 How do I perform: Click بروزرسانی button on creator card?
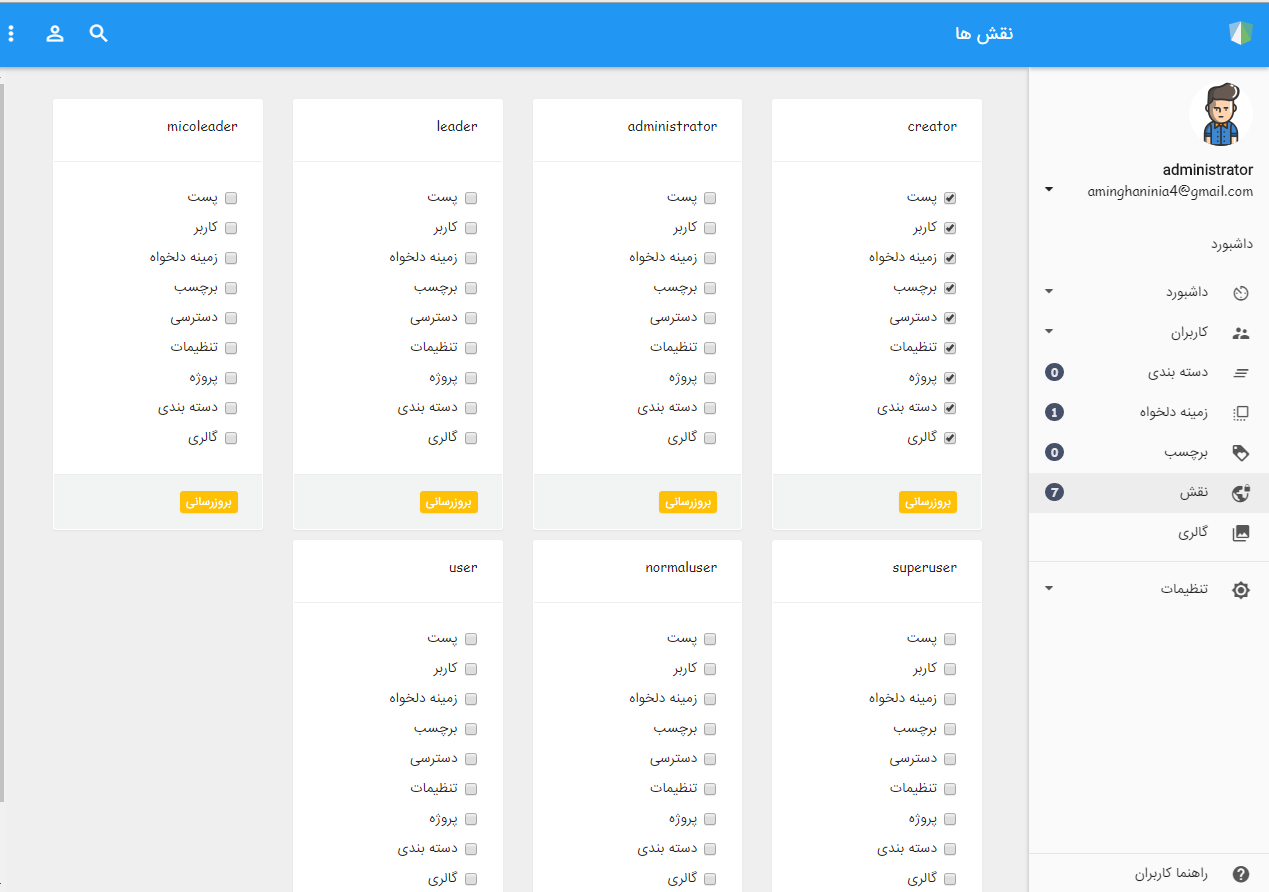928,502
